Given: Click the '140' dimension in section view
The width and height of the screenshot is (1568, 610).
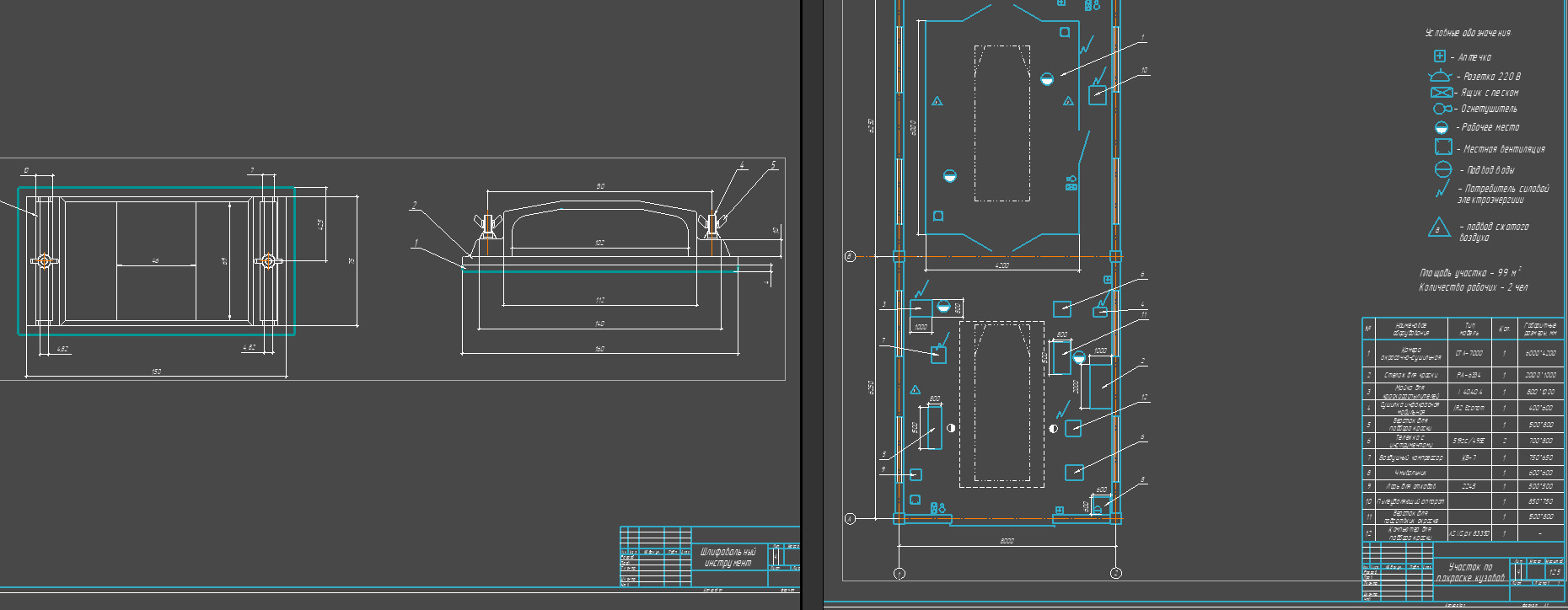Looking at the screenshot, I should point(599,324).
